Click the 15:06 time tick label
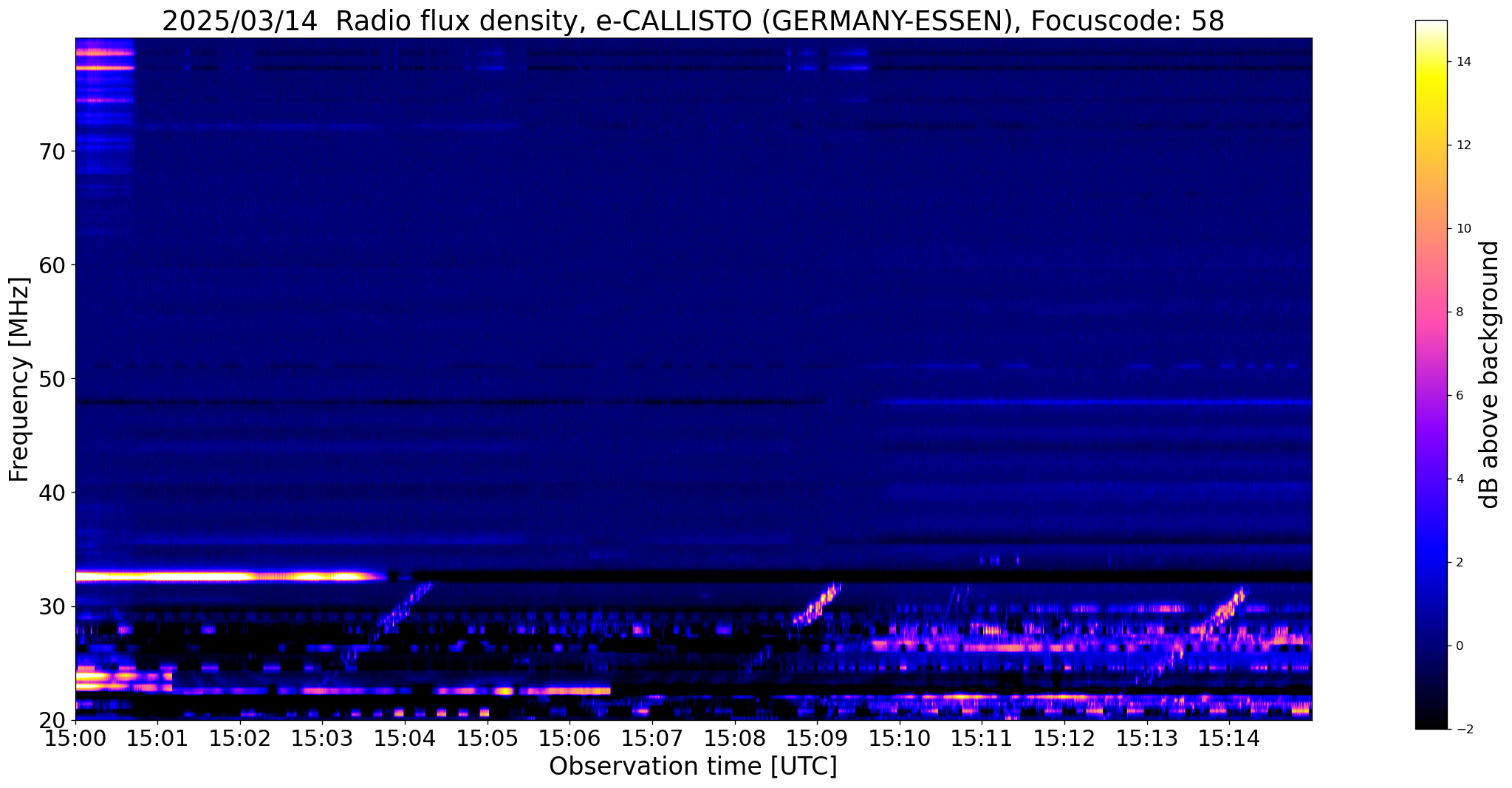The width and height of the screenshot is (1512, 788). click(570, 739)
